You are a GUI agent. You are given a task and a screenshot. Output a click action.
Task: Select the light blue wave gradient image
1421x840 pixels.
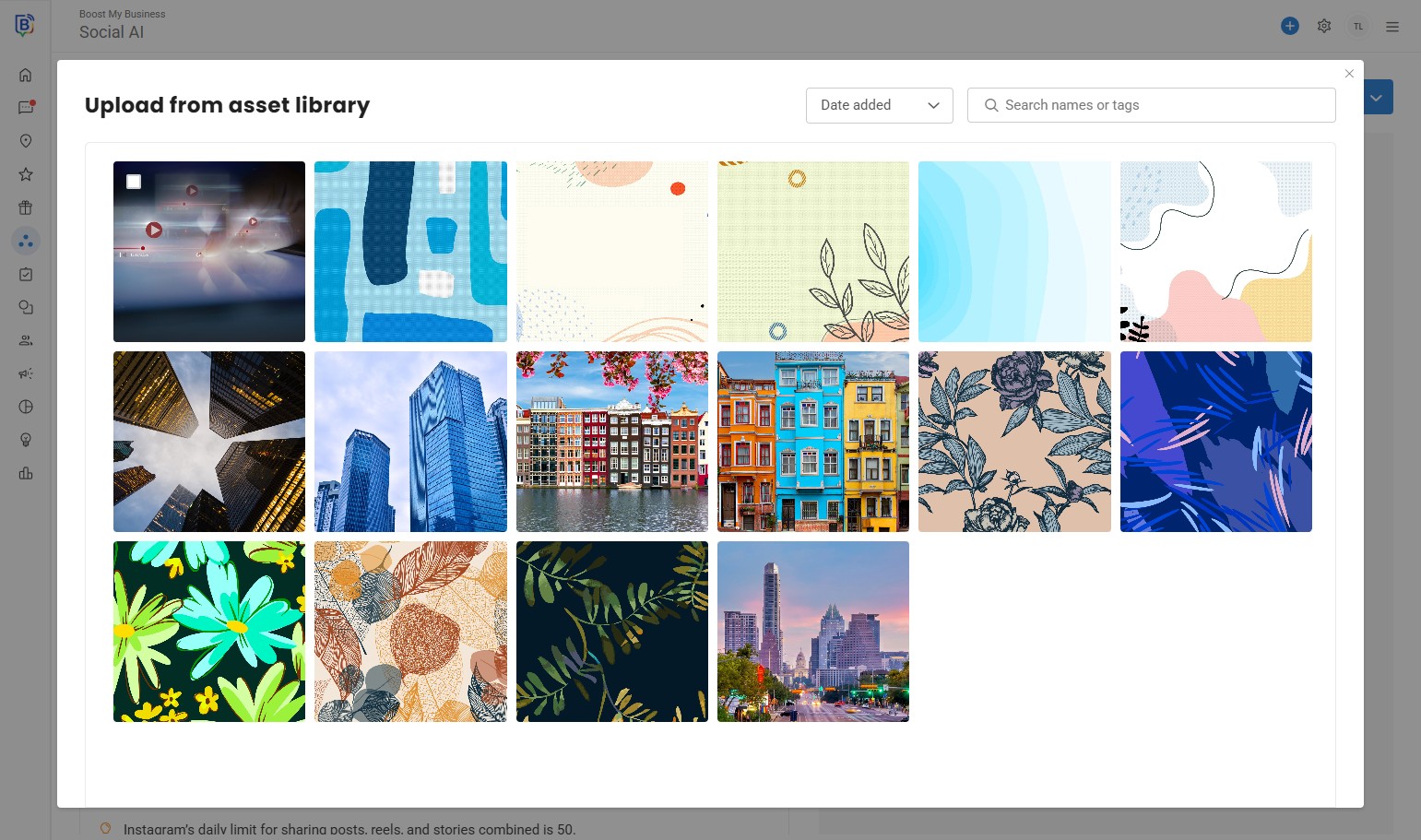click(1014, 252)
